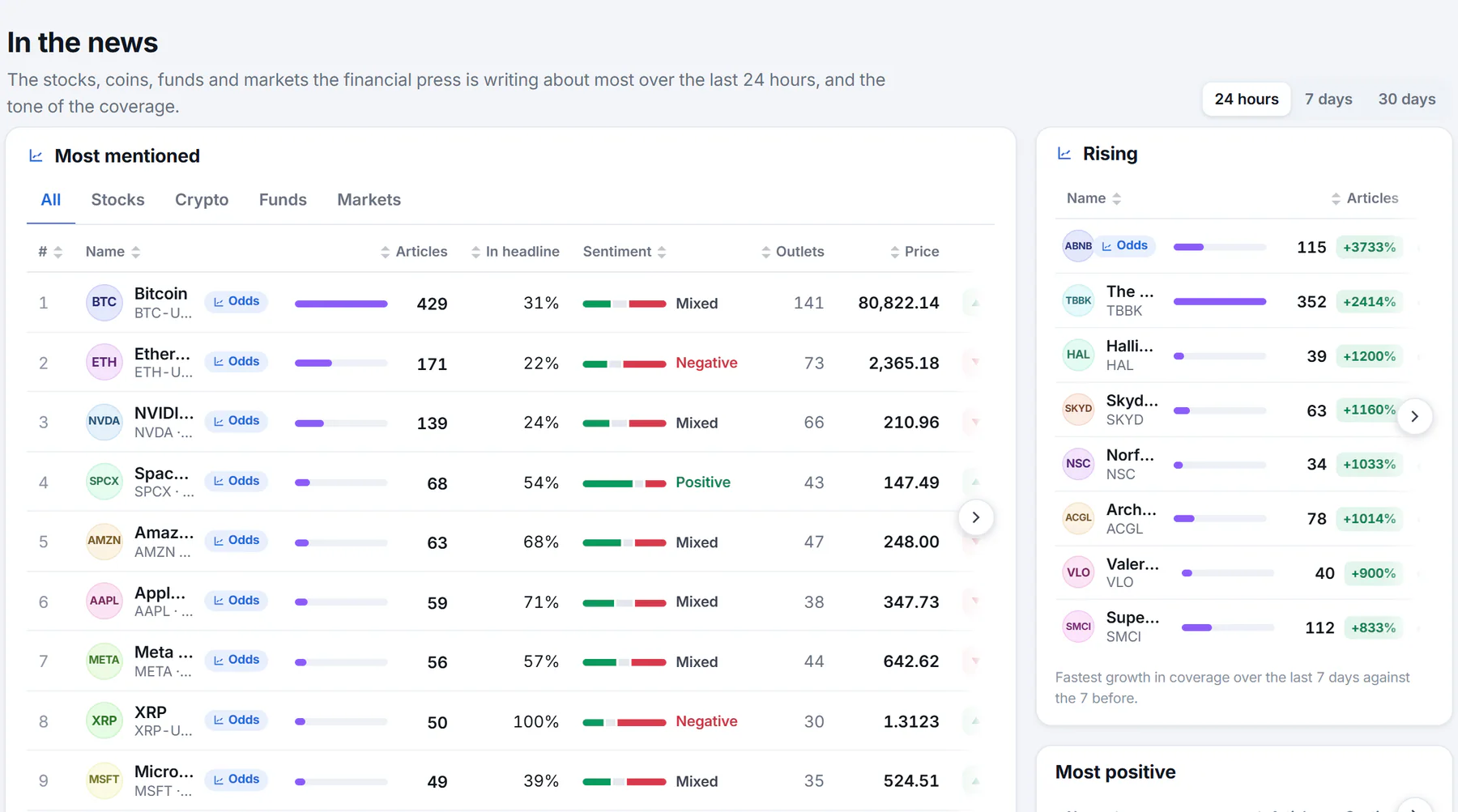Switch to the Funds tab

click(x=283, y=200)
